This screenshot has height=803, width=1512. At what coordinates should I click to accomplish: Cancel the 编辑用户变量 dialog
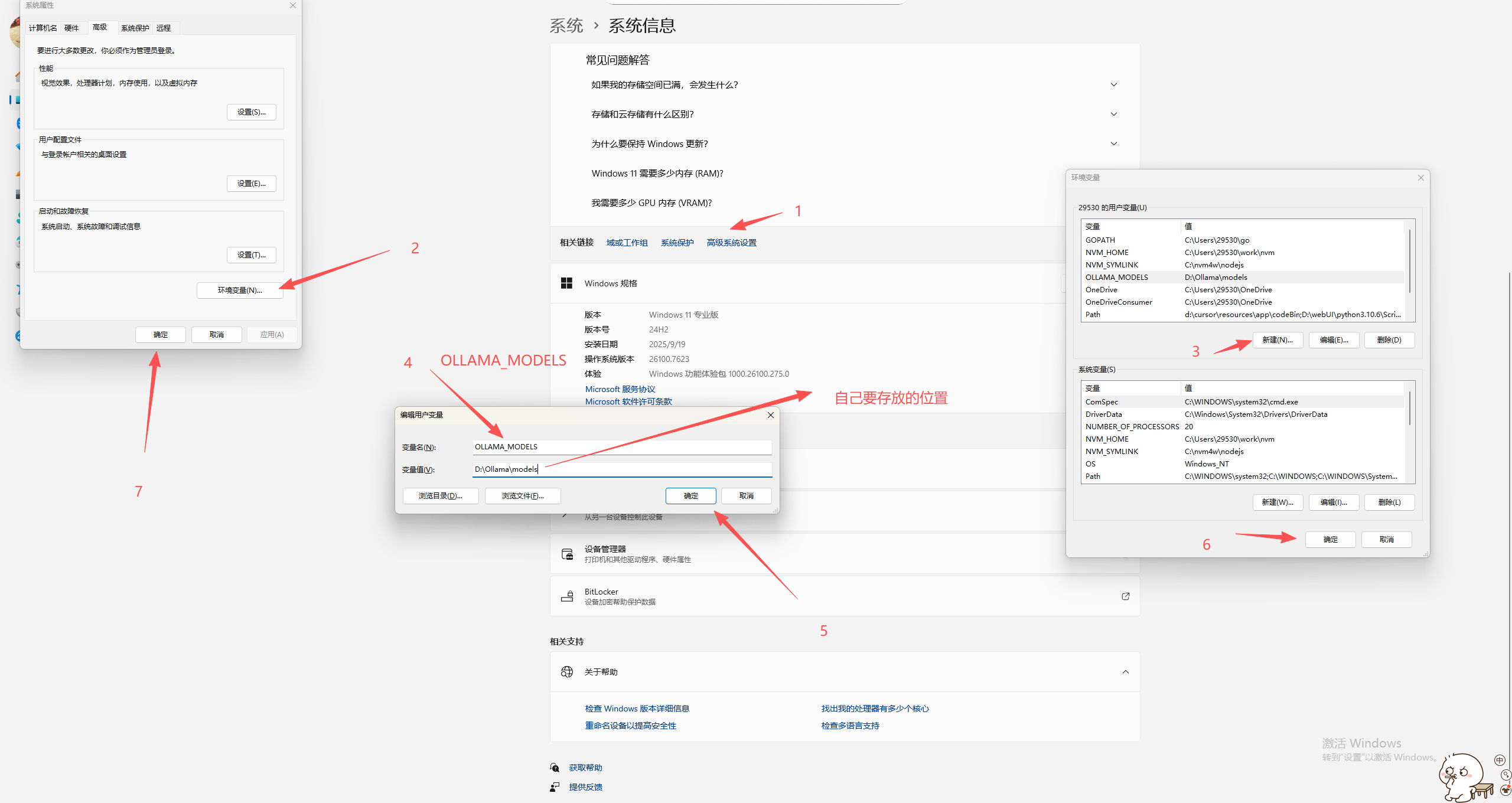point(747,496)
